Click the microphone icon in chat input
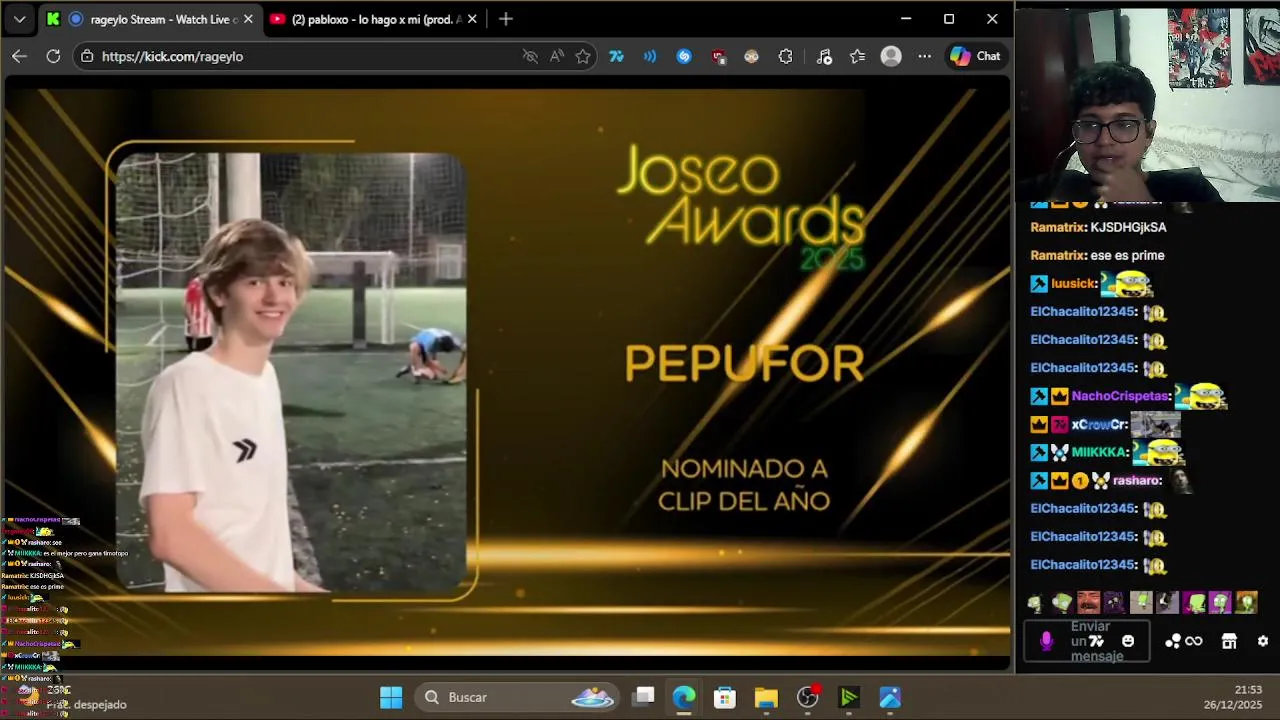Viewport: 1280px width, 720px height. pos(1046,641)
